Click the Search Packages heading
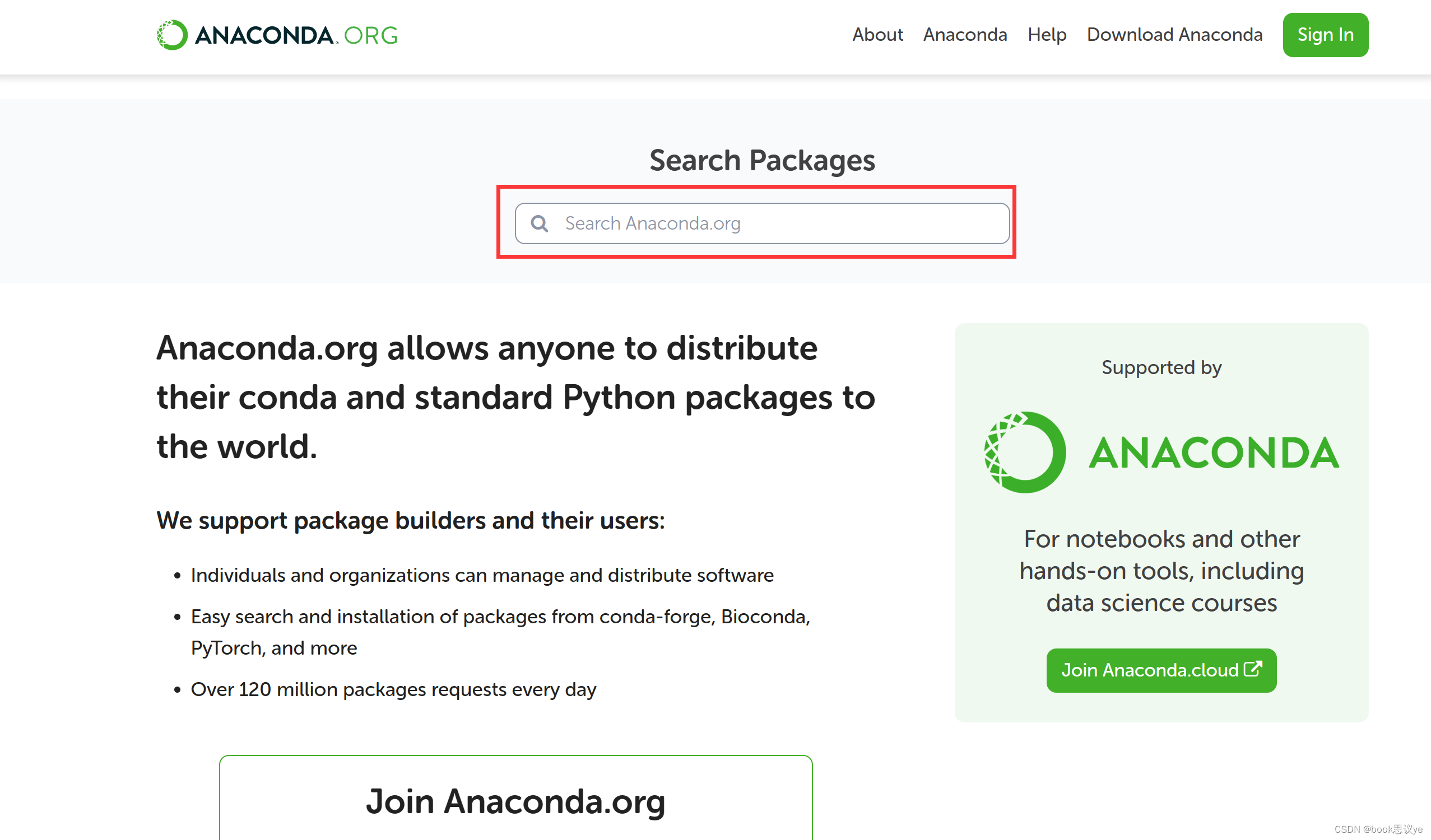The image size is (1431, 840). (x=762, y=160)
